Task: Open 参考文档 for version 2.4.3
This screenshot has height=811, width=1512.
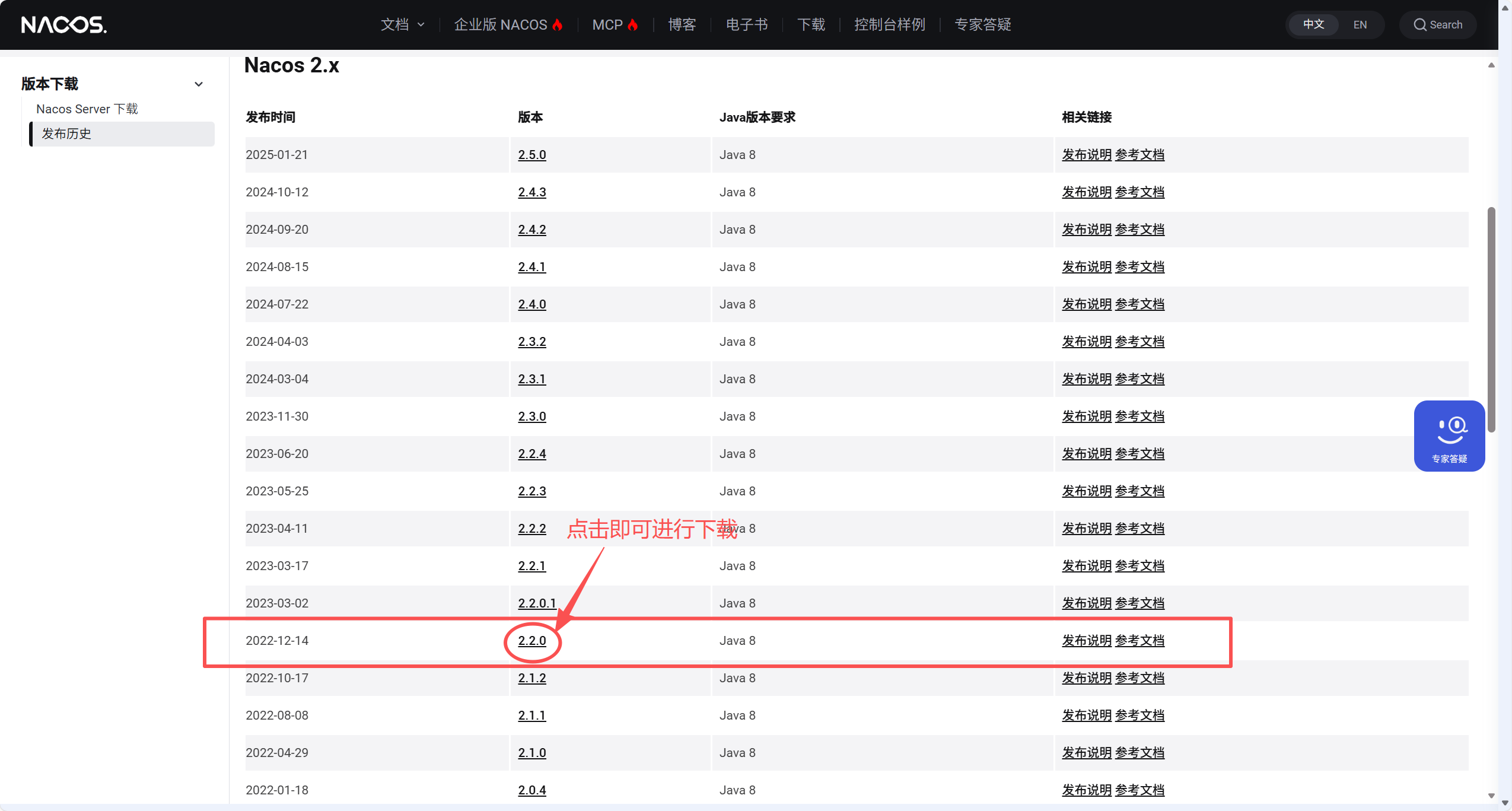Action: pos(1139,192)
